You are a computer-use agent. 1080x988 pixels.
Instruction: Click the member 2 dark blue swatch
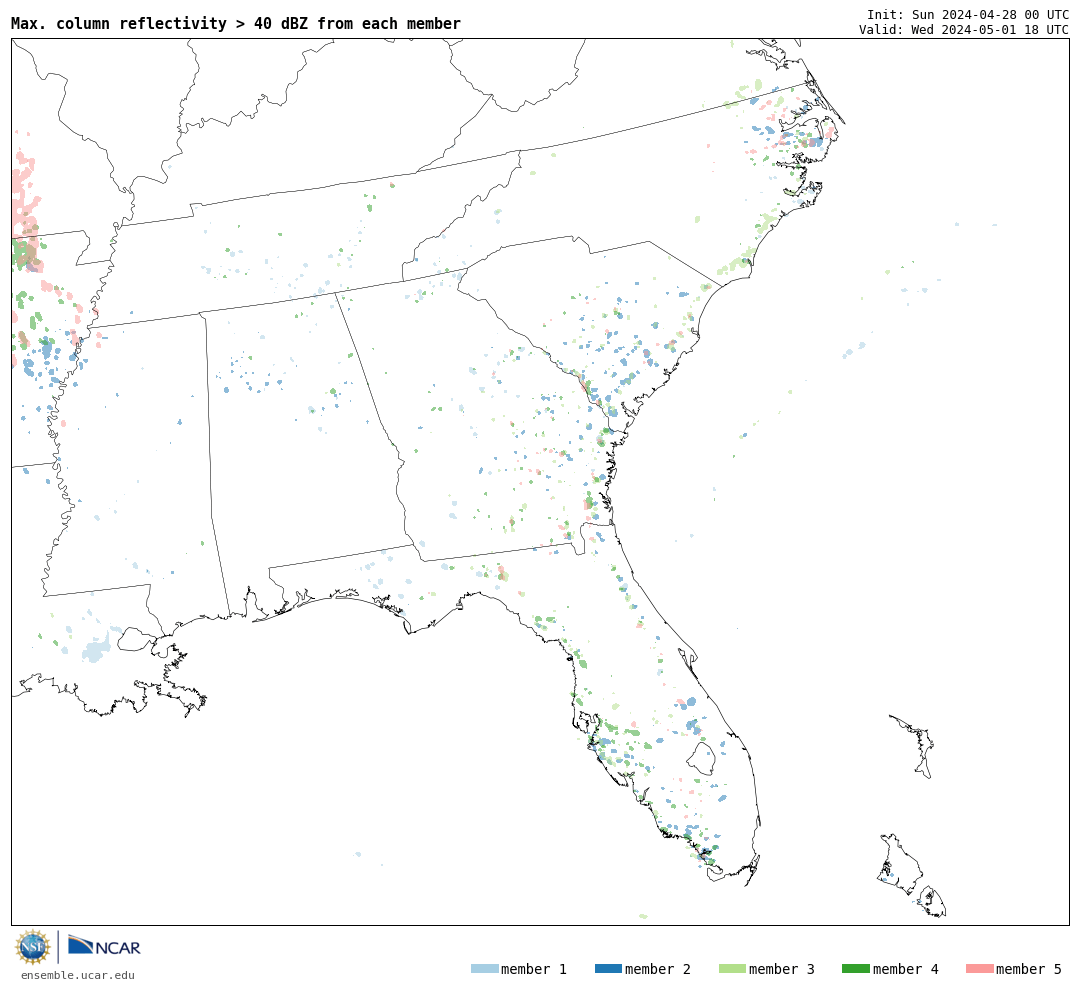[608, 968]
